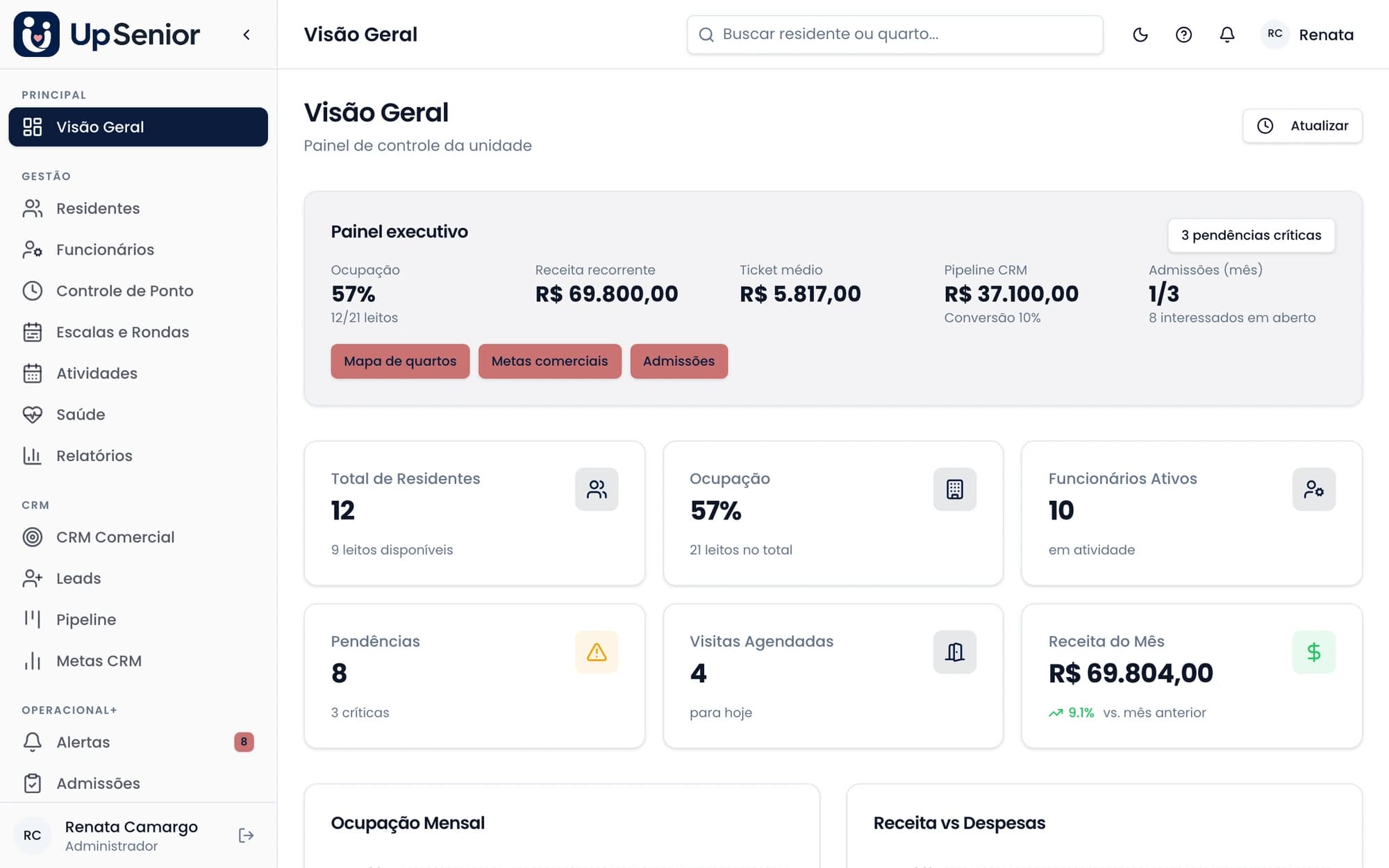The width and height of the screenshot is (1389, 868).
Task: Focus the resident or room search field
Action: click(x=895, y=35)
